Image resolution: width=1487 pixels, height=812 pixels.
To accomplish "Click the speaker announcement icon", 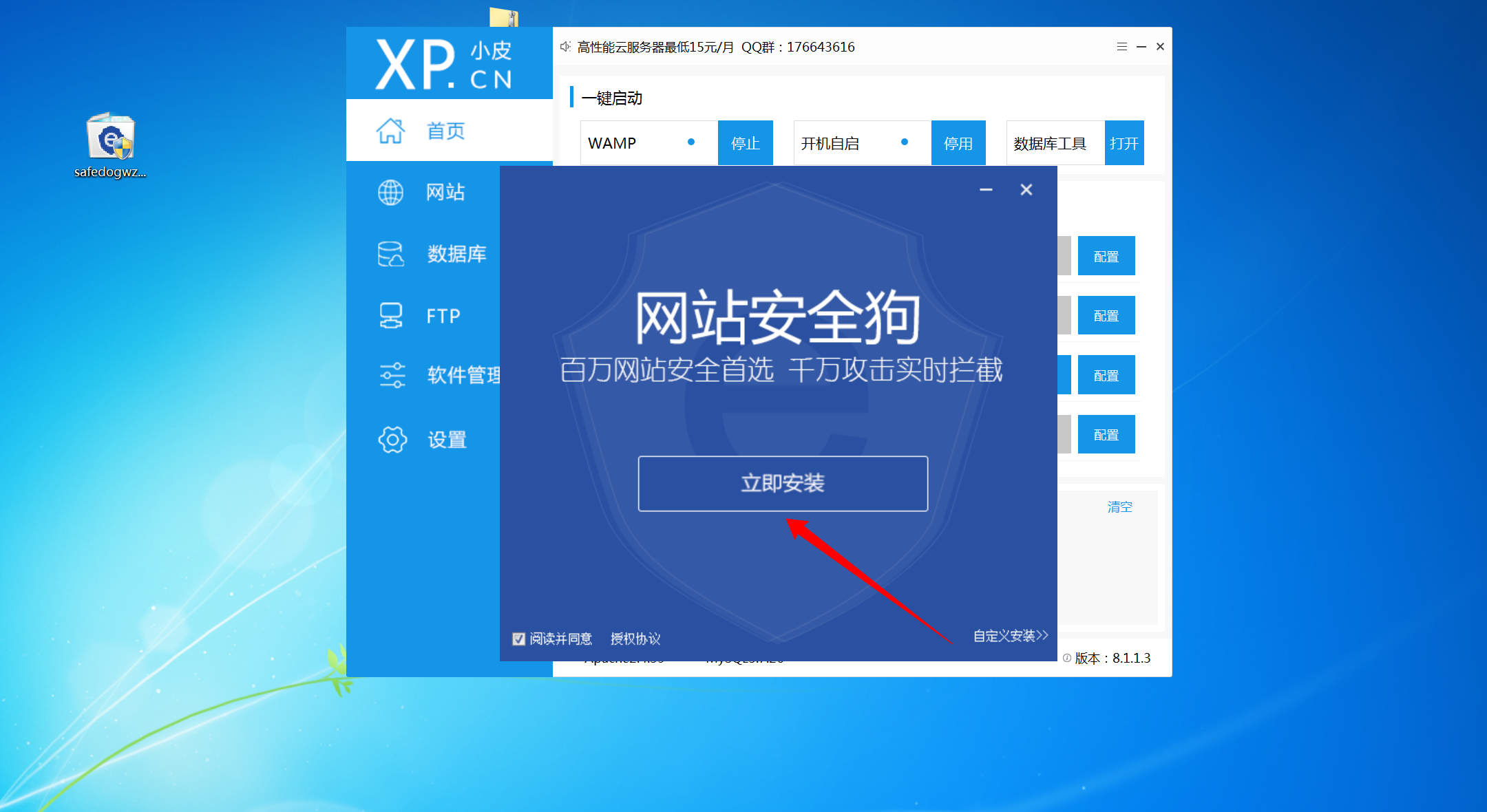I will (565, 47).
